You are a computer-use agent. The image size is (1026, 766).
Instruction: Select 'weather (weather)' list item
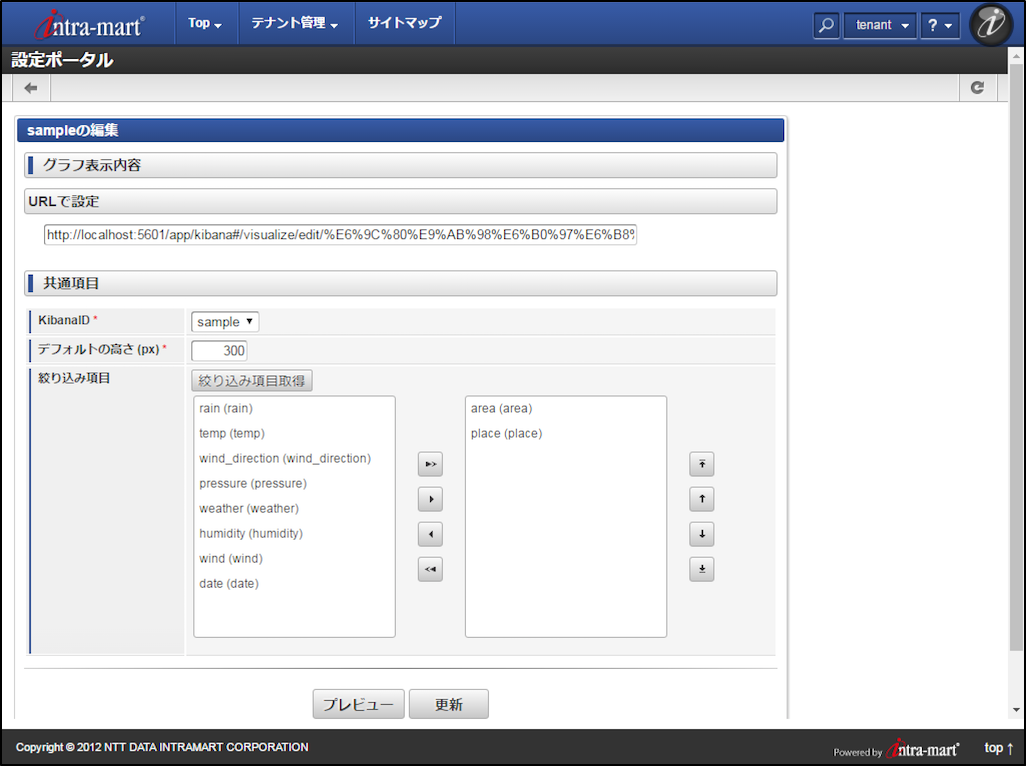(x=249, y=508)
